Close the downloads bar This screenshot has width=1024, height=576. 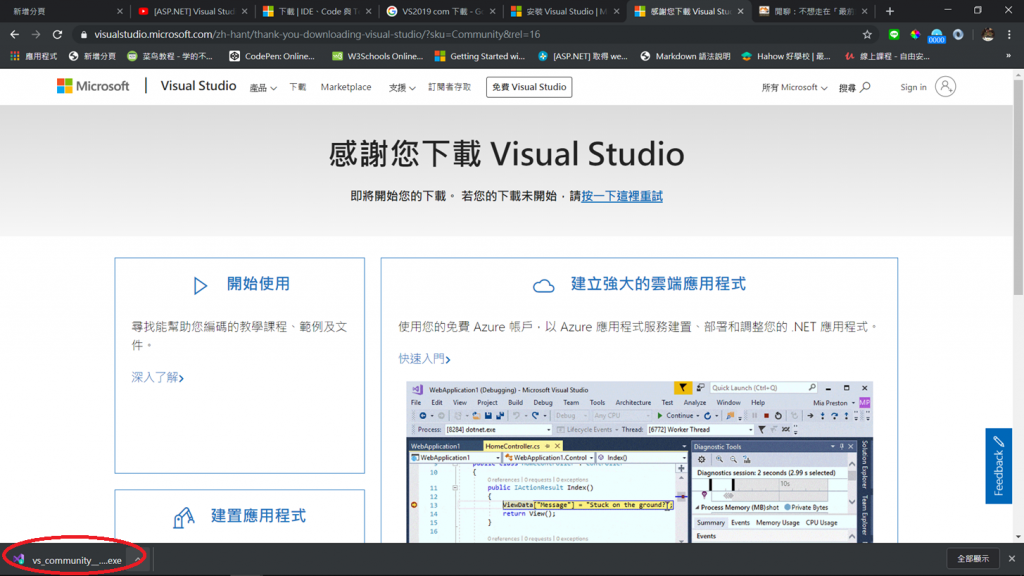pos(1012,558)
